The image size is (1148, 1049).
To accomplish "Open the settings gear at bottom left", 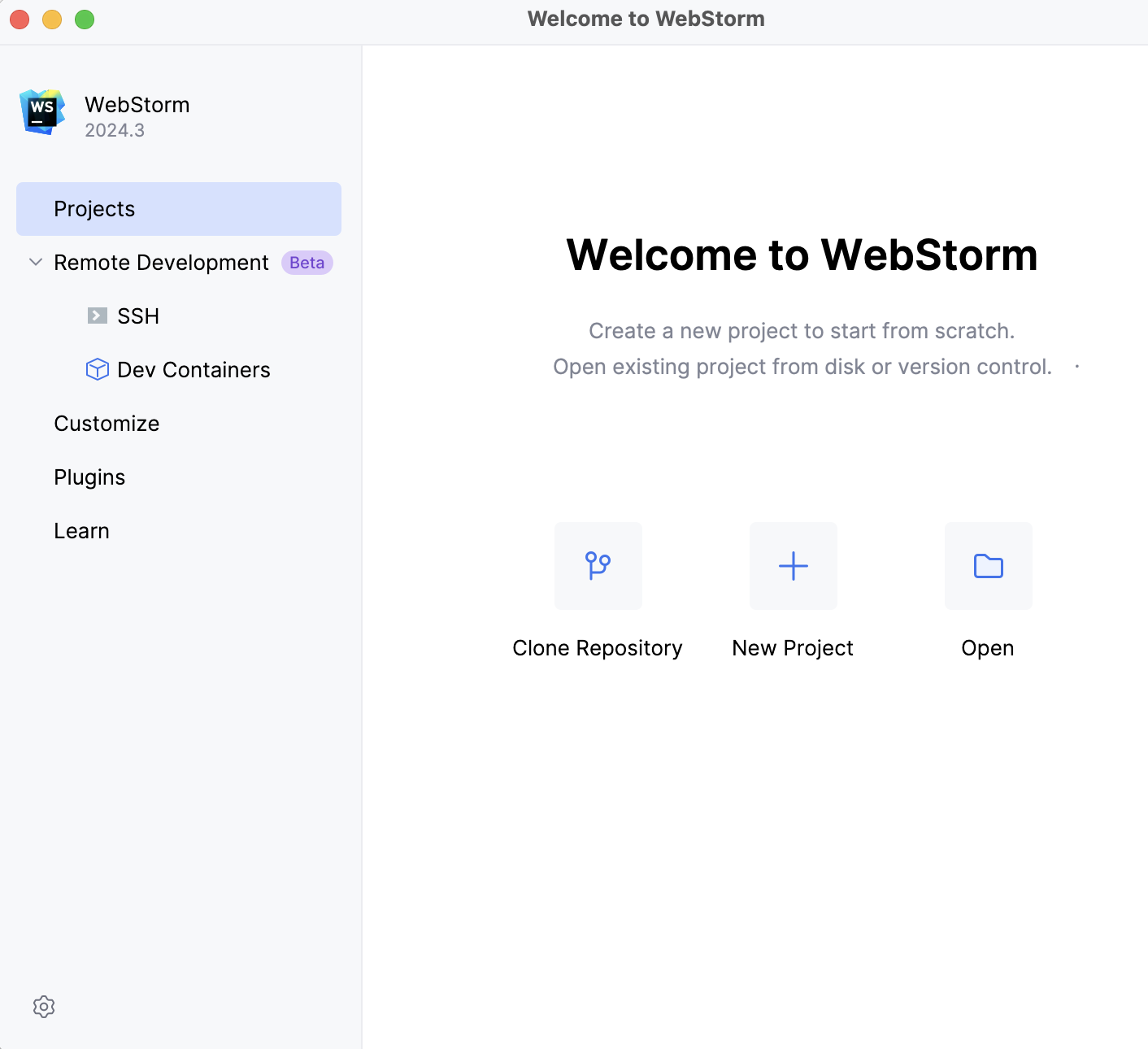I will coord(43,1007).
